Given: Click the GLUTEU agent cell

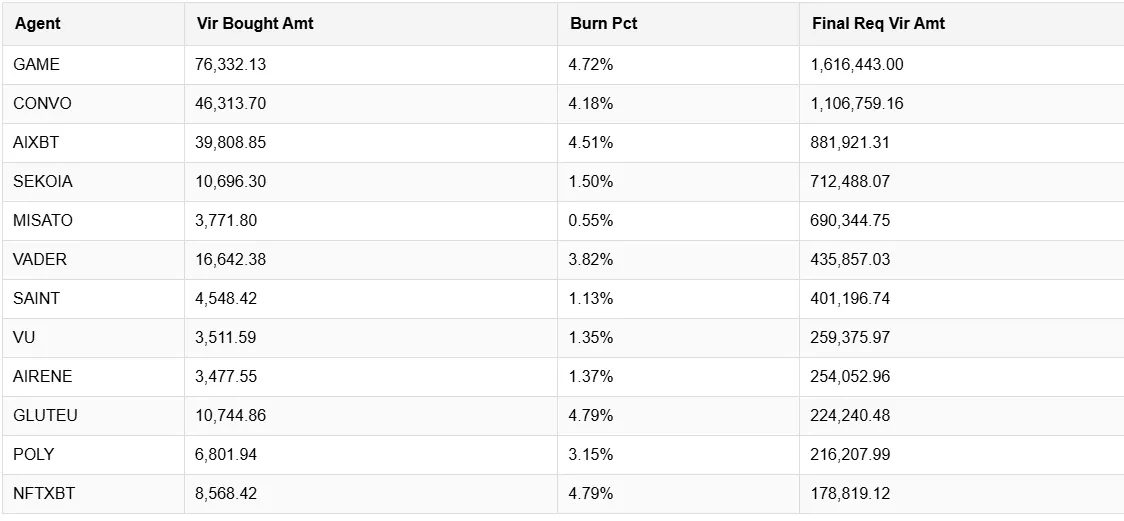Looking at the screenshot, I should tap(93, 416).
